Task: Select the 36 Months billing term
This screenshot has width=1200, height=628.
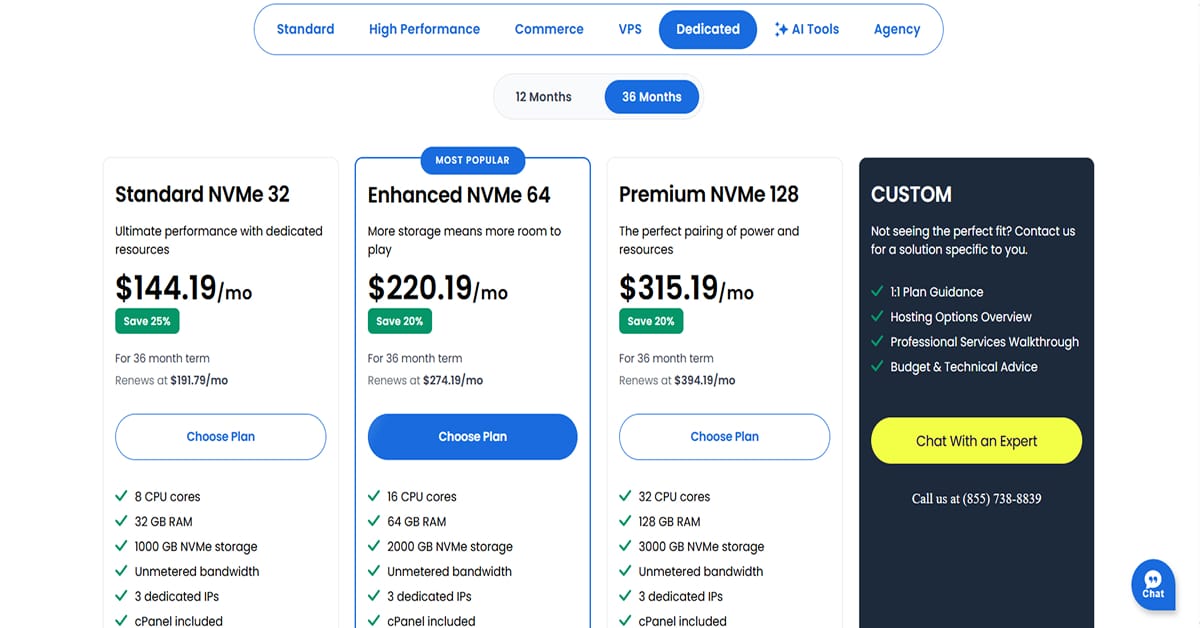Action: [652, 97]
